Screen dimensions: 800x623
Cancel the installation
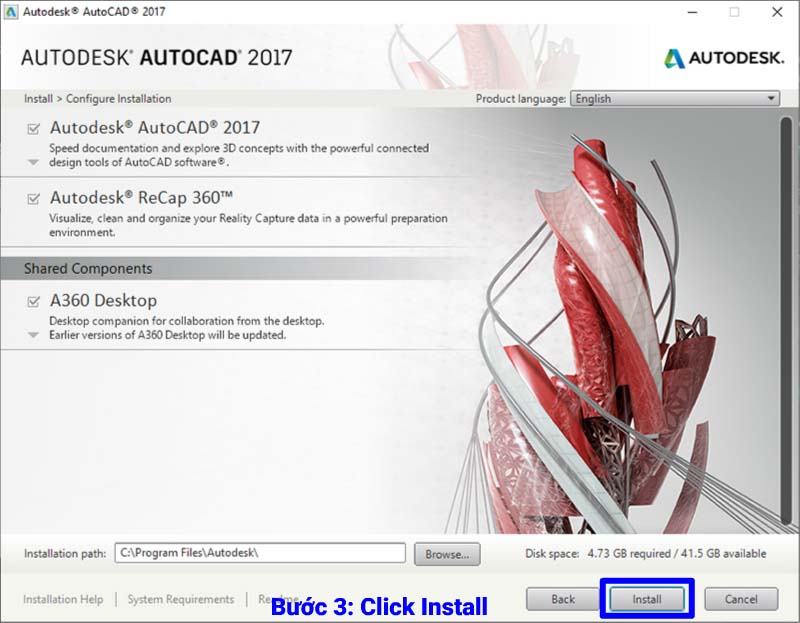pos(741,599)
